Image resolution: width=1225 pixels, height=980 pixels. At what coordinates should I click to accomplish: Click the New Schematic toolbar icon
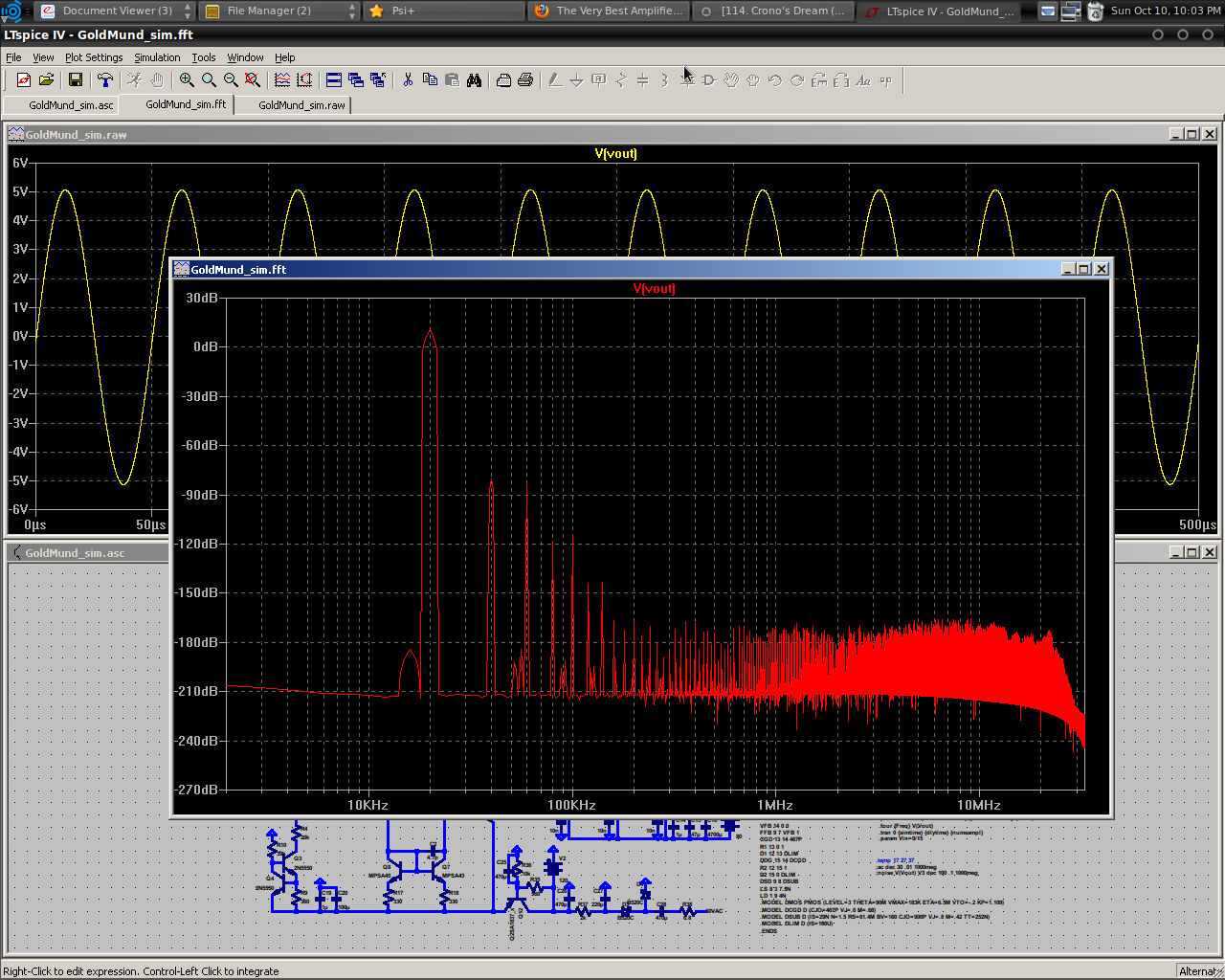tap(23, 80)
